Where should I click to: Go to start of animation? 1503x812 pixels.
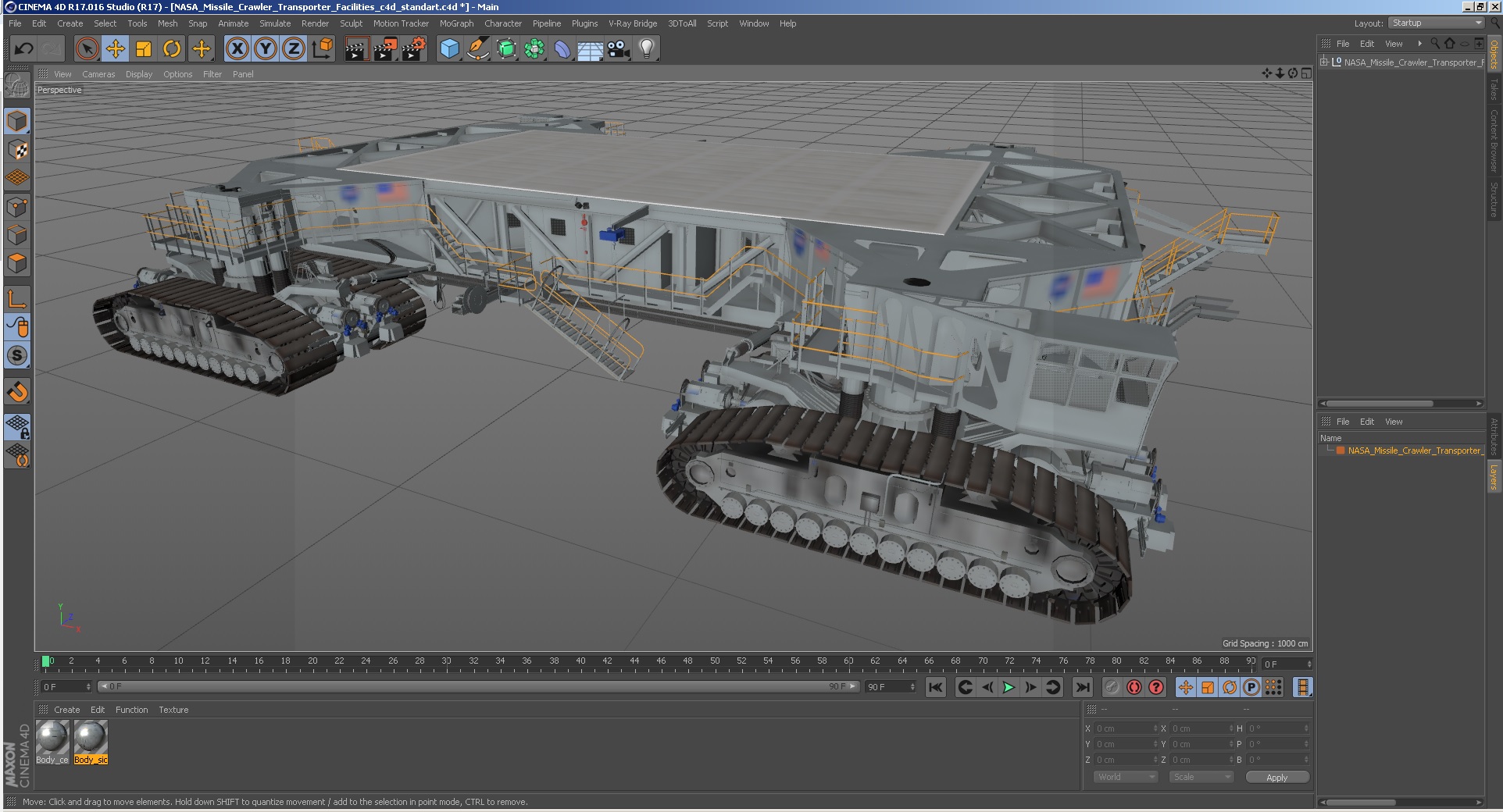coord(936,687)
